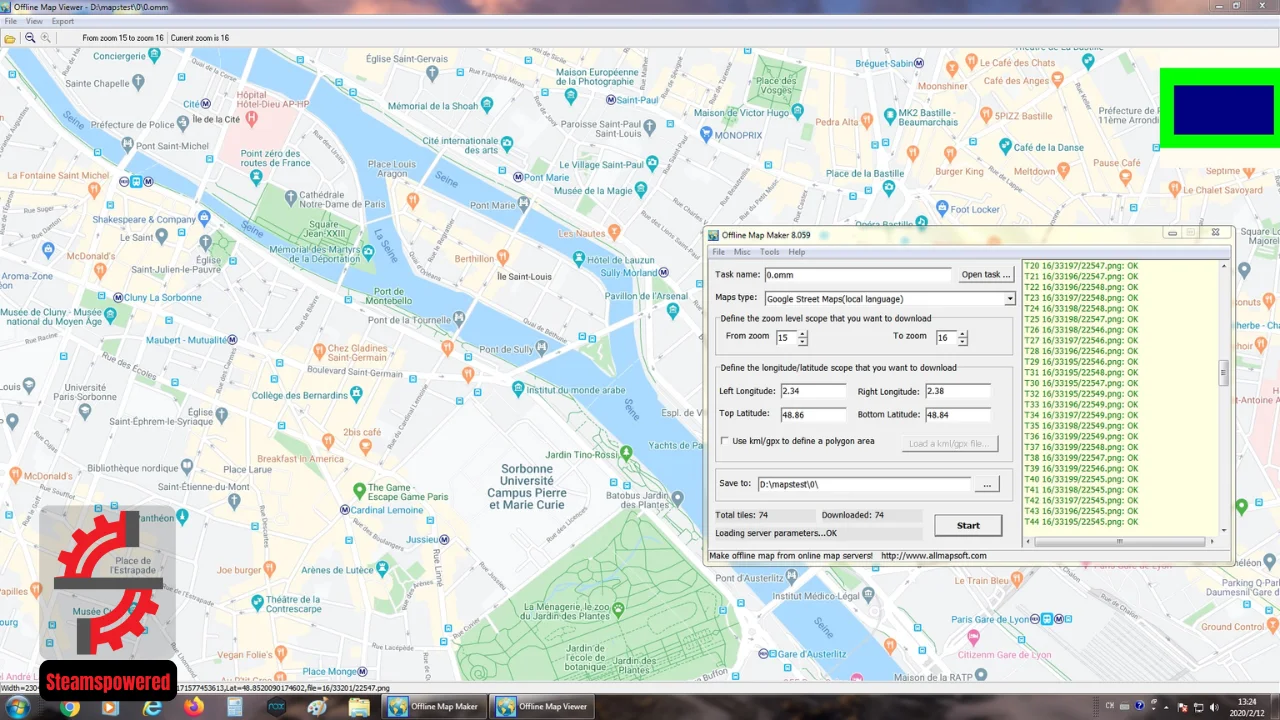Click the log's scroll-down arrow
Screen dimensions: 1280x720
pos(1223,531)
